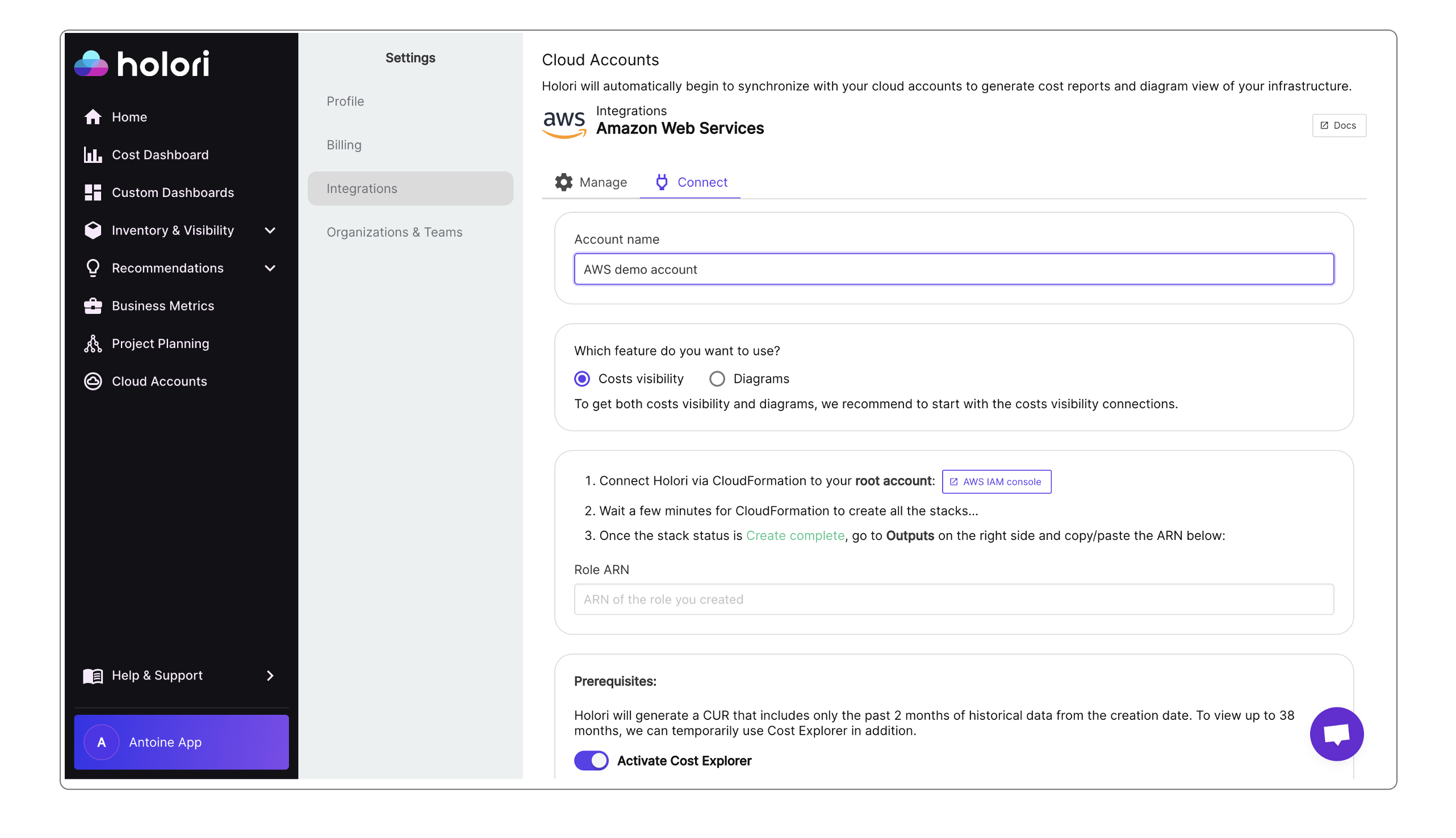
Task: Click the Cloud Accounts icon
Action: (94, 380)
